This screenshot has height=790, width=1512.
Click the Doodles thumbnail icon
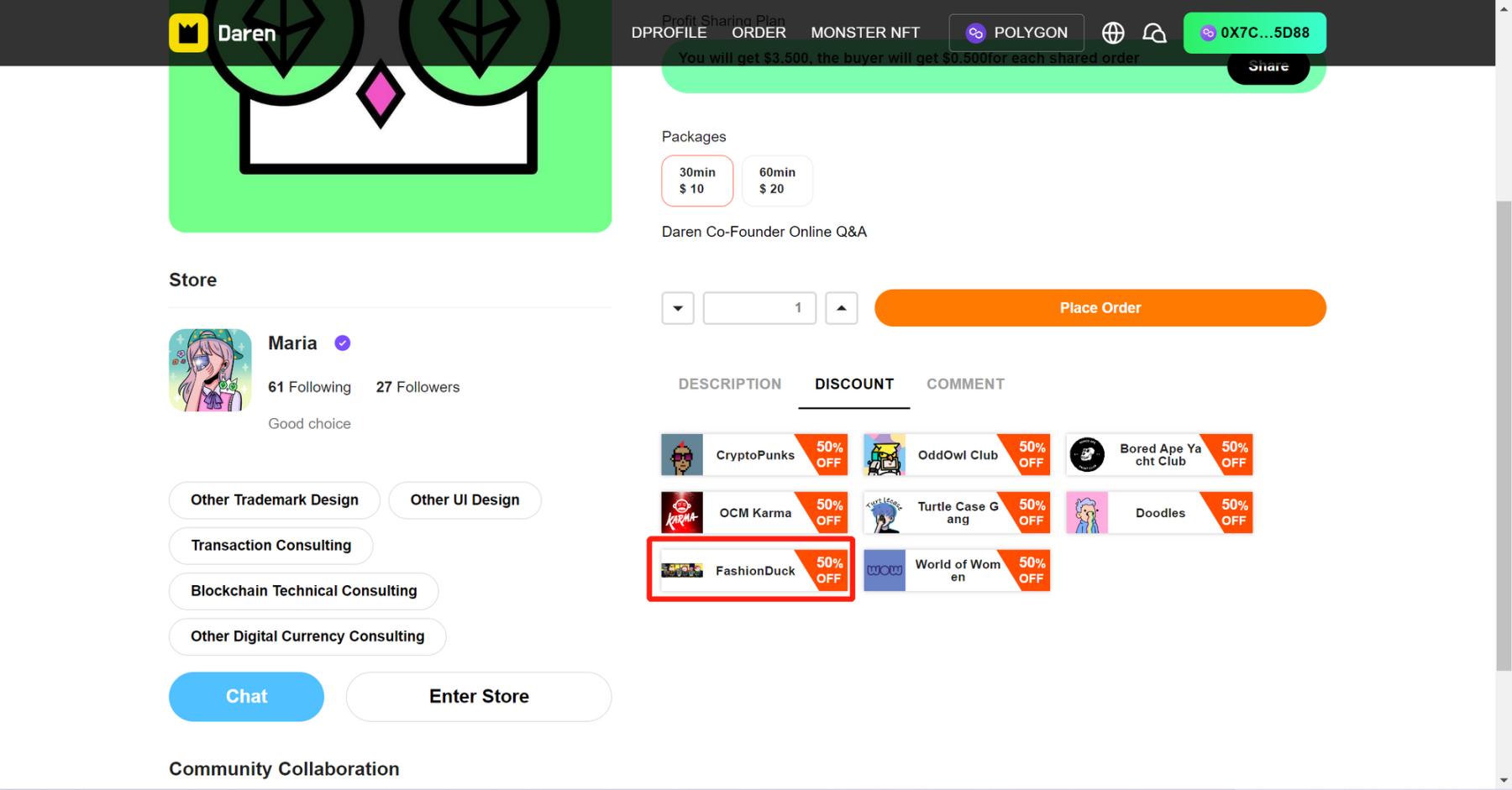click(1087, 513)
